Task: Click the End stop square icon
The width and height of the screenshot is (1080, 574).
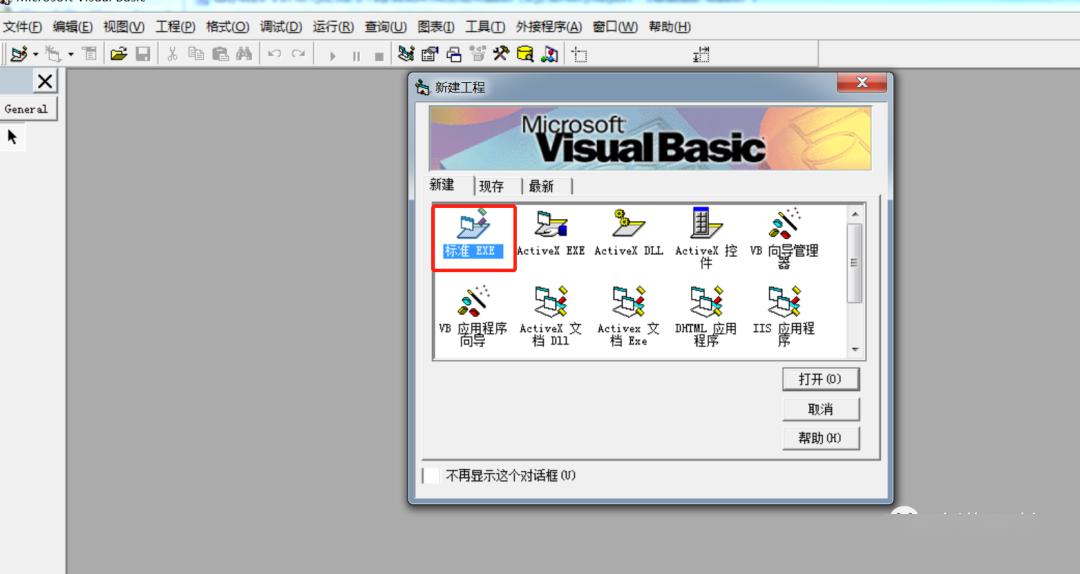Action: tap(379, 56)
